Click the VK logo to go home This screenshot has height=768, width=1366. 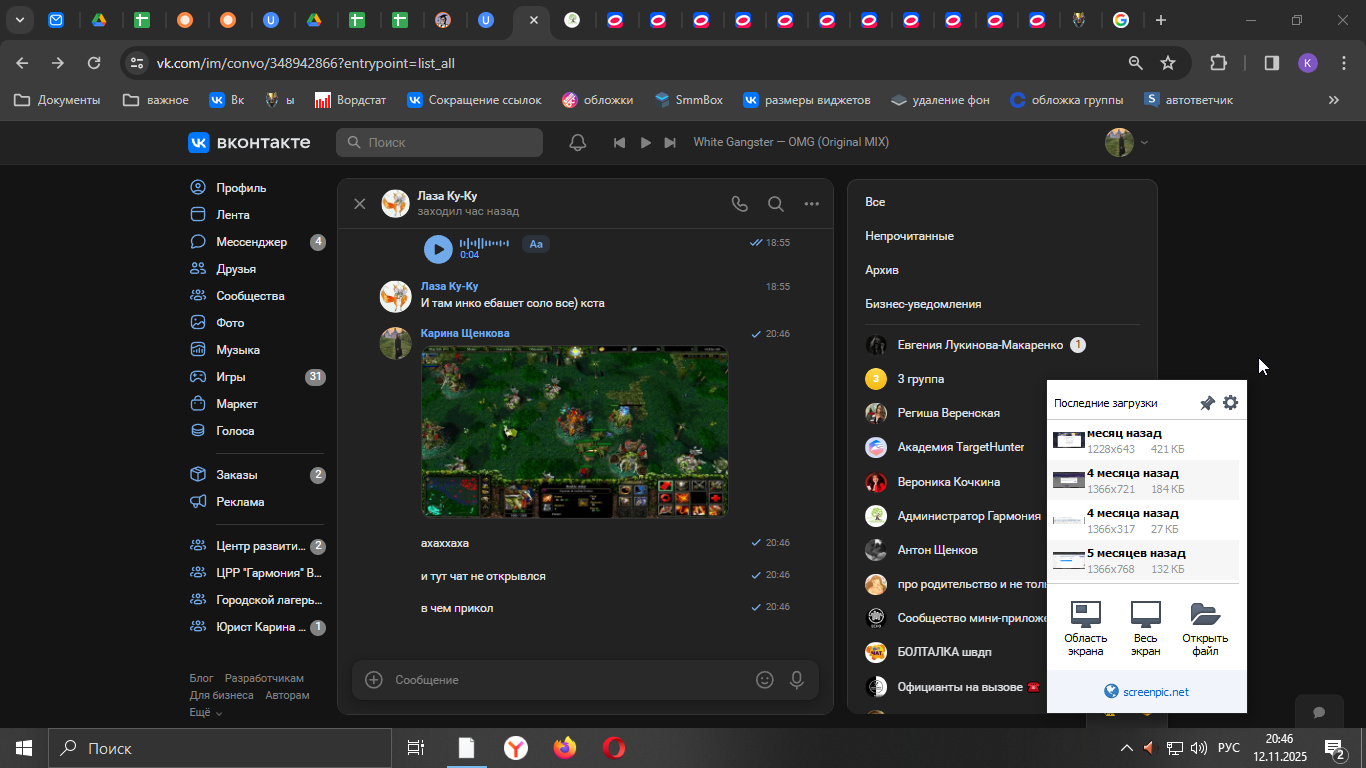(249, 142)
